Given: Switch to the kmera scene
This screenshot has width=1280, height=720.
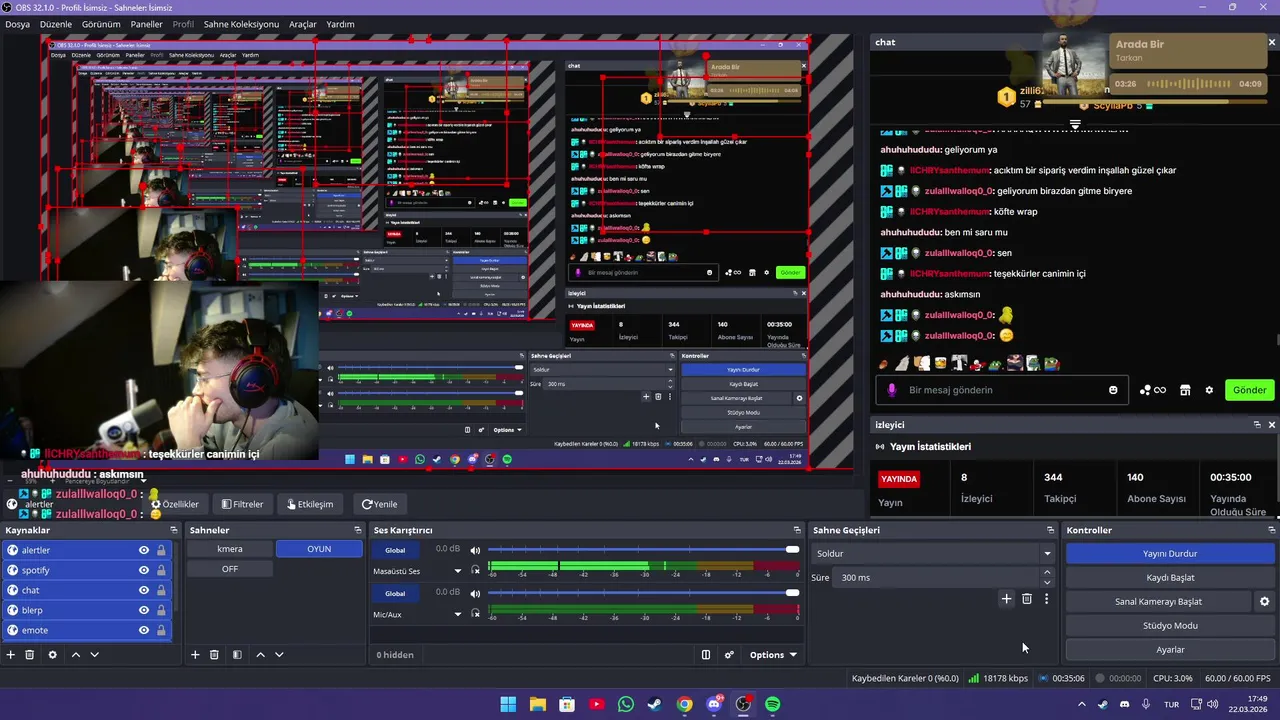Looking at the screenshot, I should pos(229,548).
